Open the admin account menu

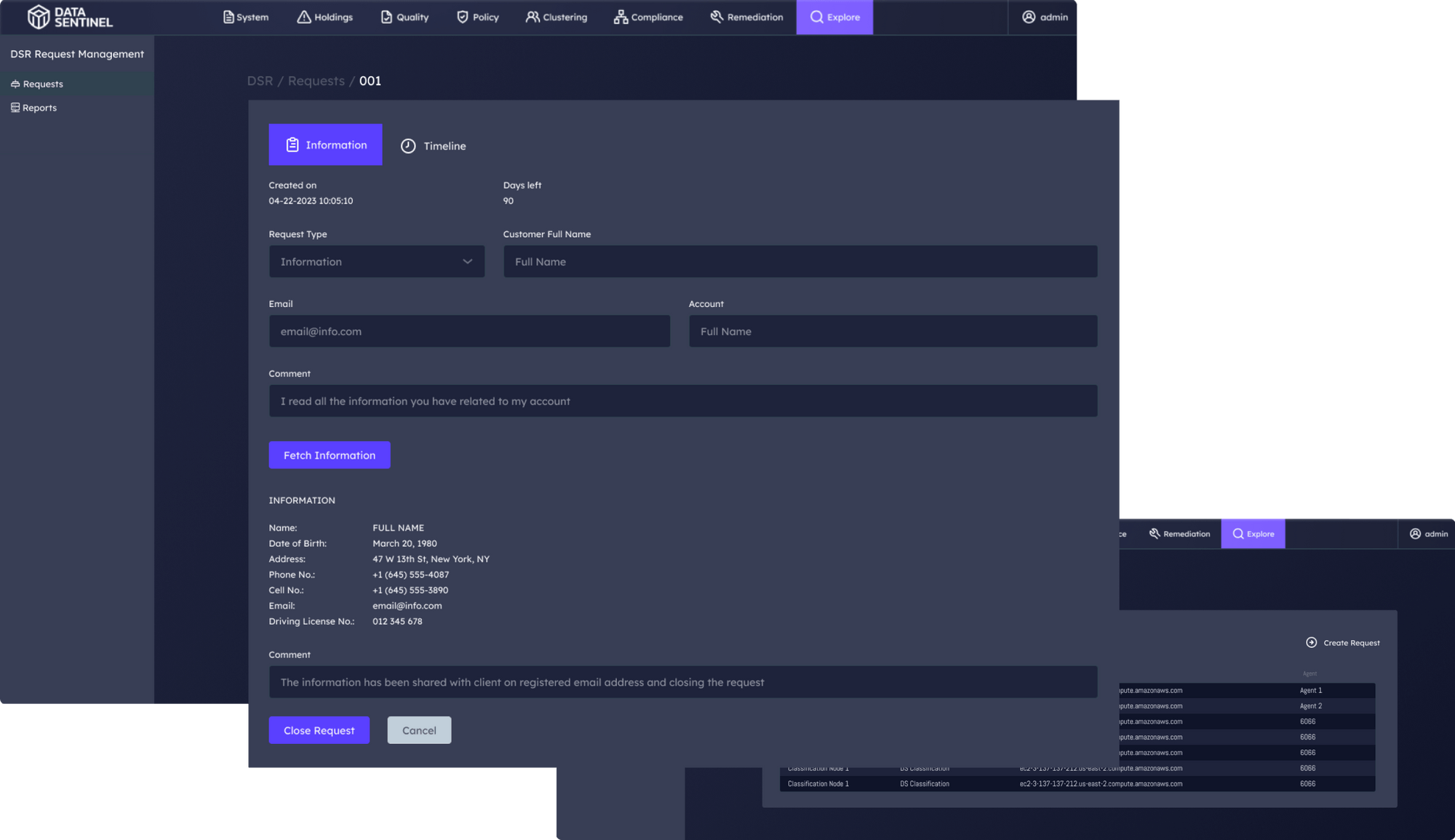tap(1043, 17)
